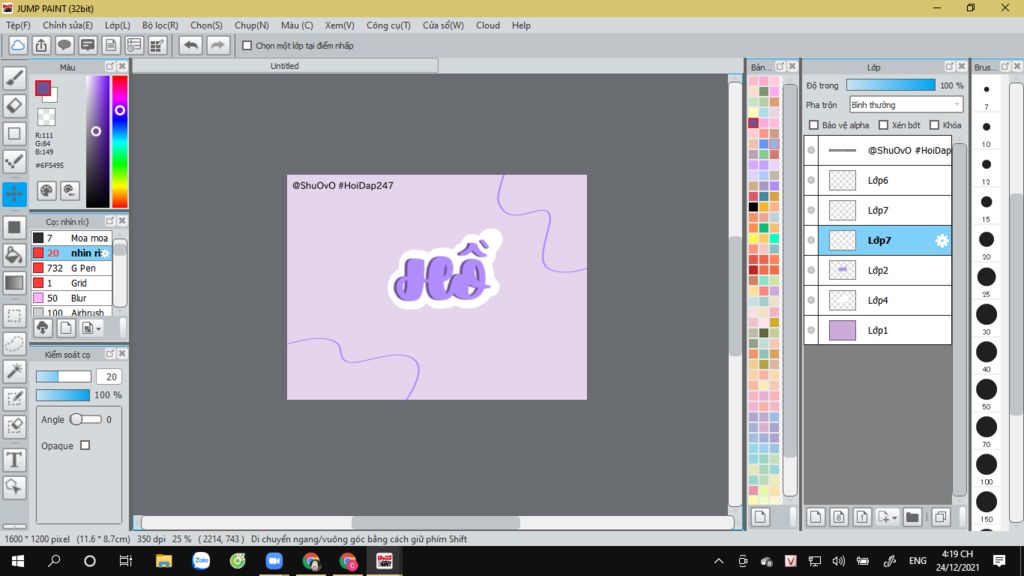Click the add brush from cloud icon

(x=42, y=328)
